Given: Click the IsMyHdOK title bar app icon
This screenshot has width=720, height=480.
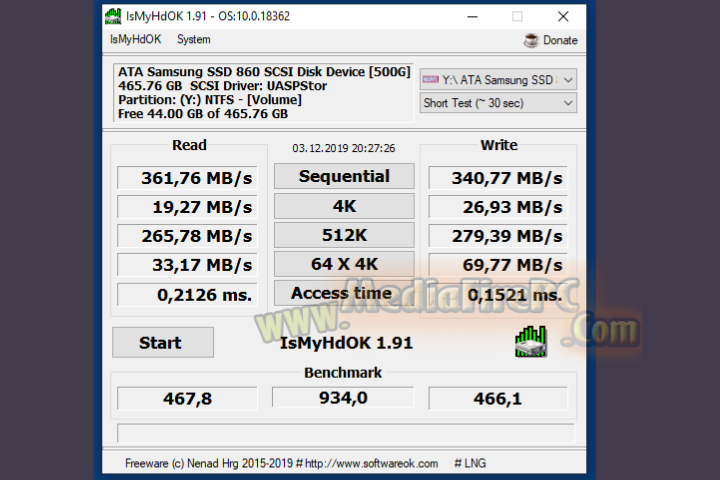Looking at the screenshot, I should click(113, 17).
